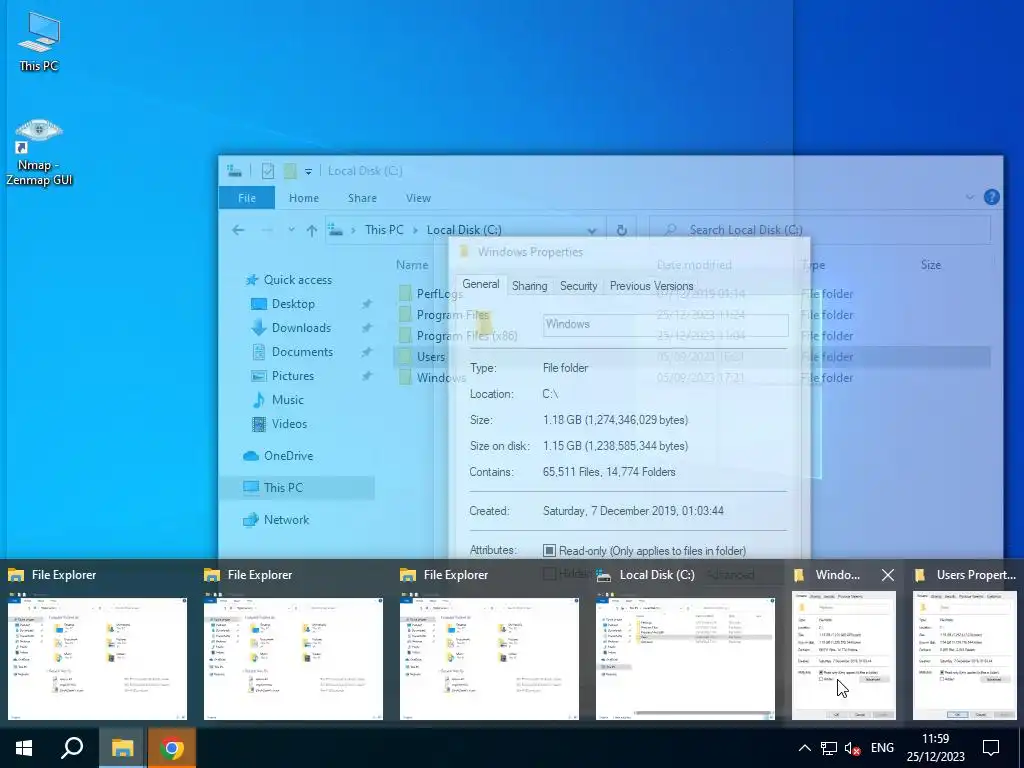Select This PC in the navigation pane
This screenshot has height=768, width=1024.
(283, 488)
